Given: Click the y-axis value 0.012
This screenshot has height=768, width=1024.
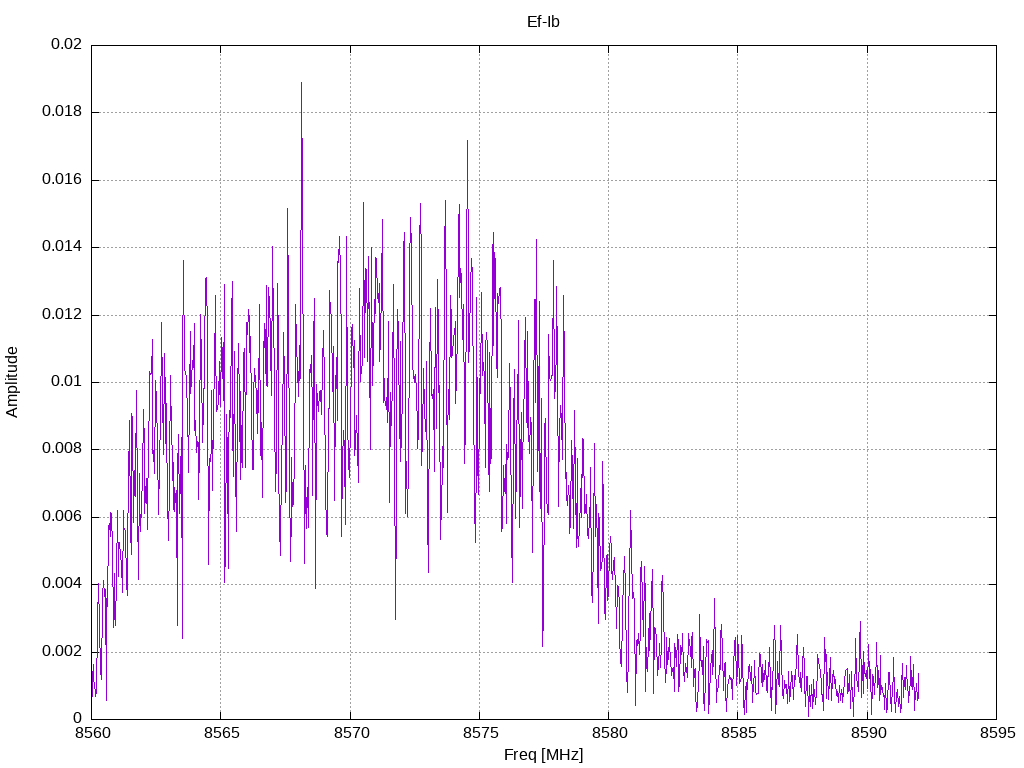Looking at the screenshot, I should (62, 315).
